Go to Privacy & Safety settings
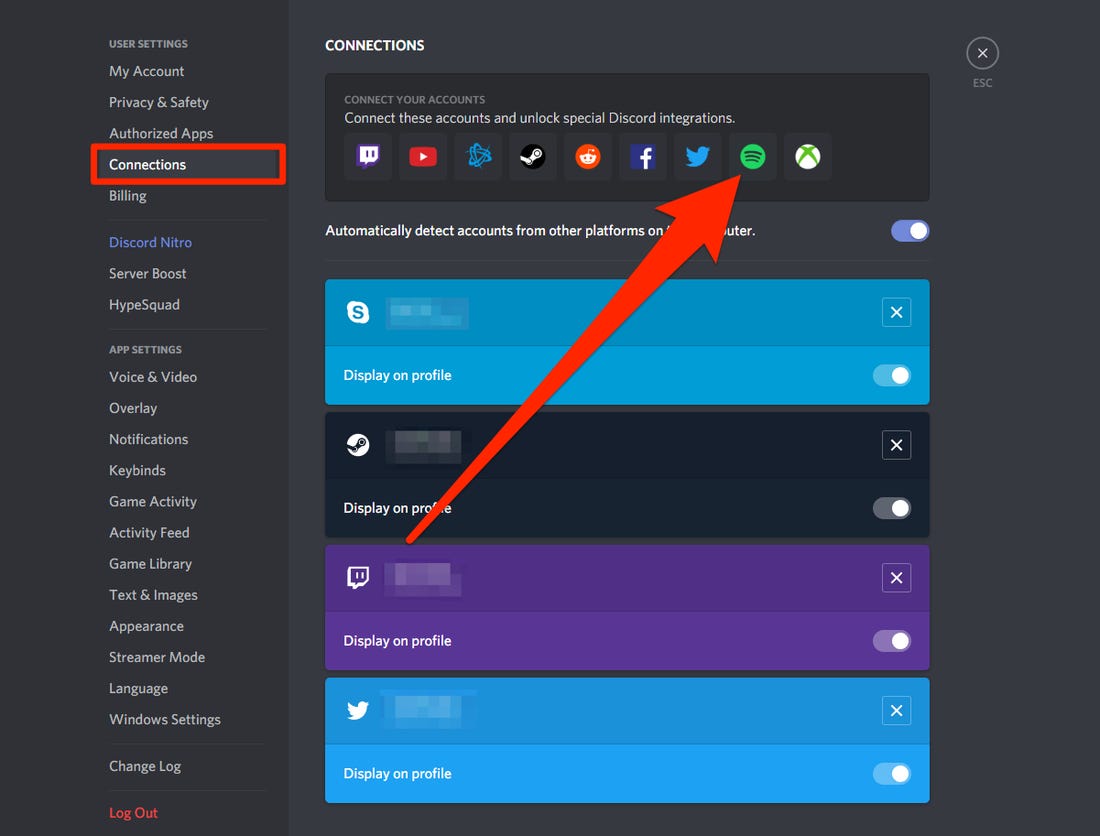Screen dimensions: 1100x836 158,102
